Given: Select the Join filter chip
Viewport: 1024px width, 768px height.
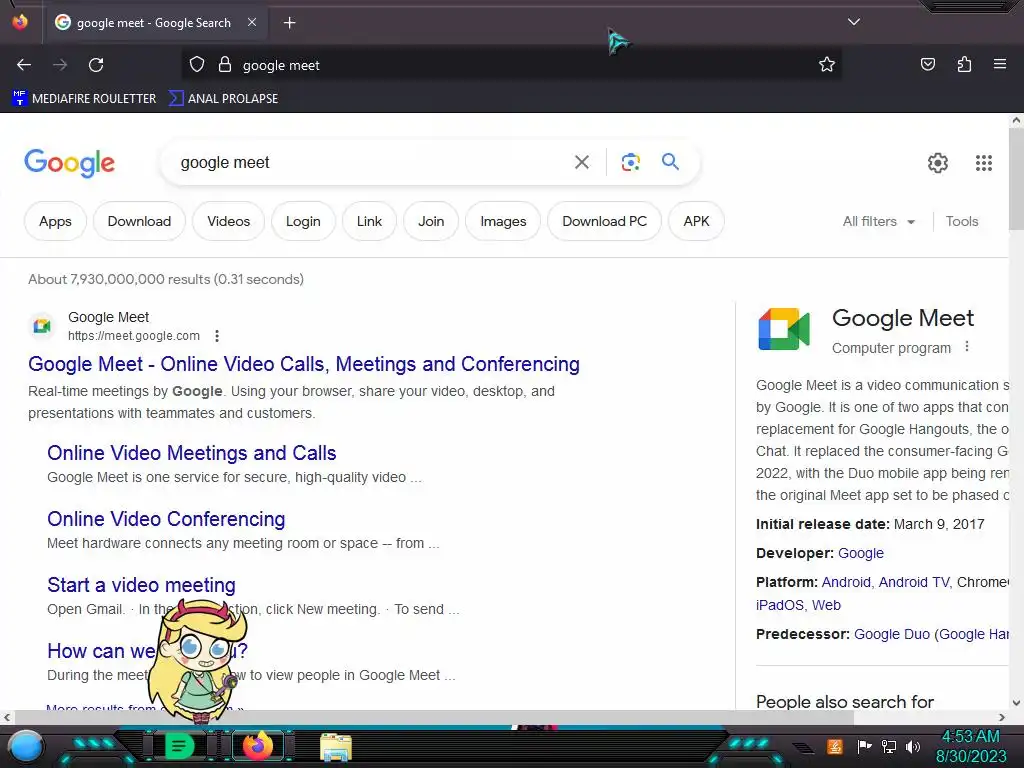Looking at the screenshot, I should point(431,221).
